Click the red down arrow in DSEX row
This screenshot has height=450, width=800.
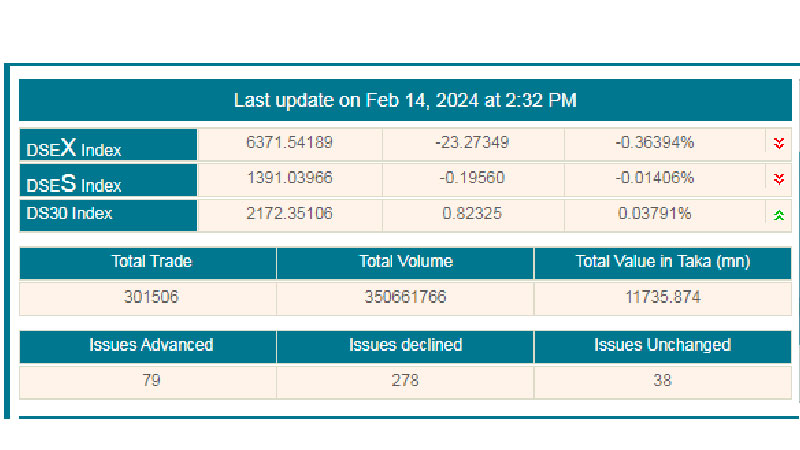pyautogui.click(x=779, y=143)
